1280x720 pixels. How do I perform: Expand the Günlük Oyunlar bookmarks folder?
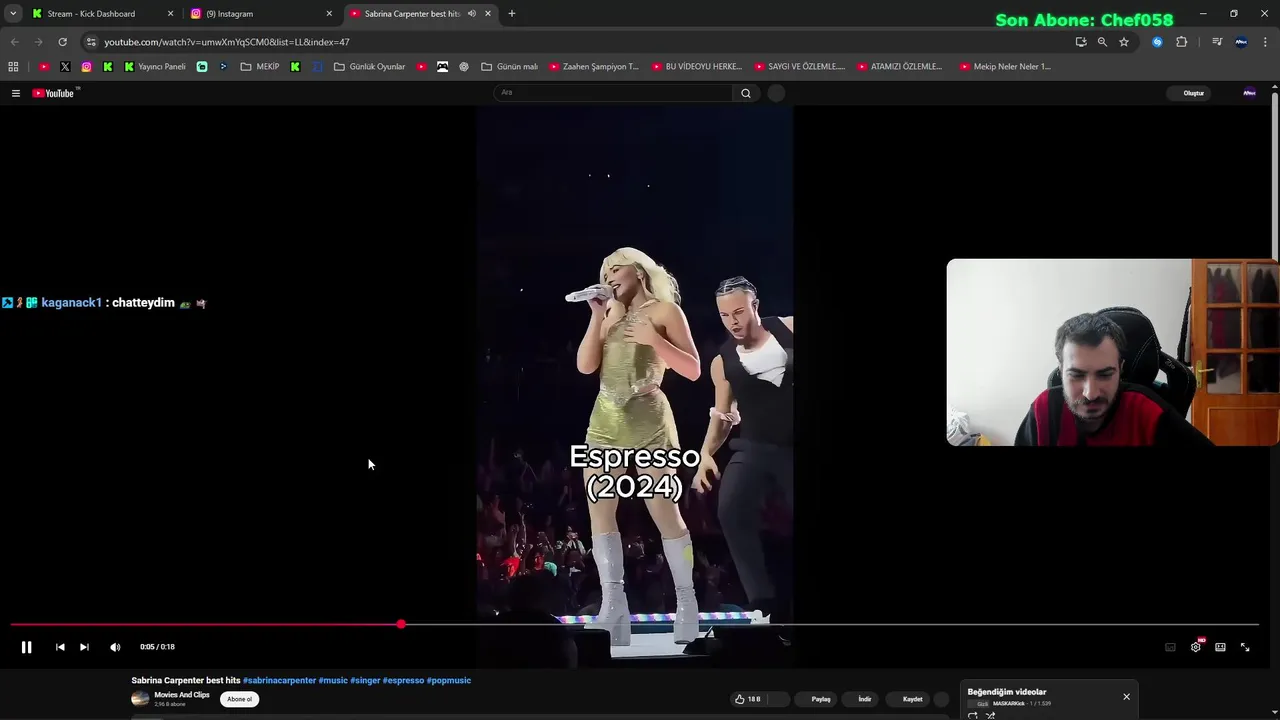(x=370, y=67)
